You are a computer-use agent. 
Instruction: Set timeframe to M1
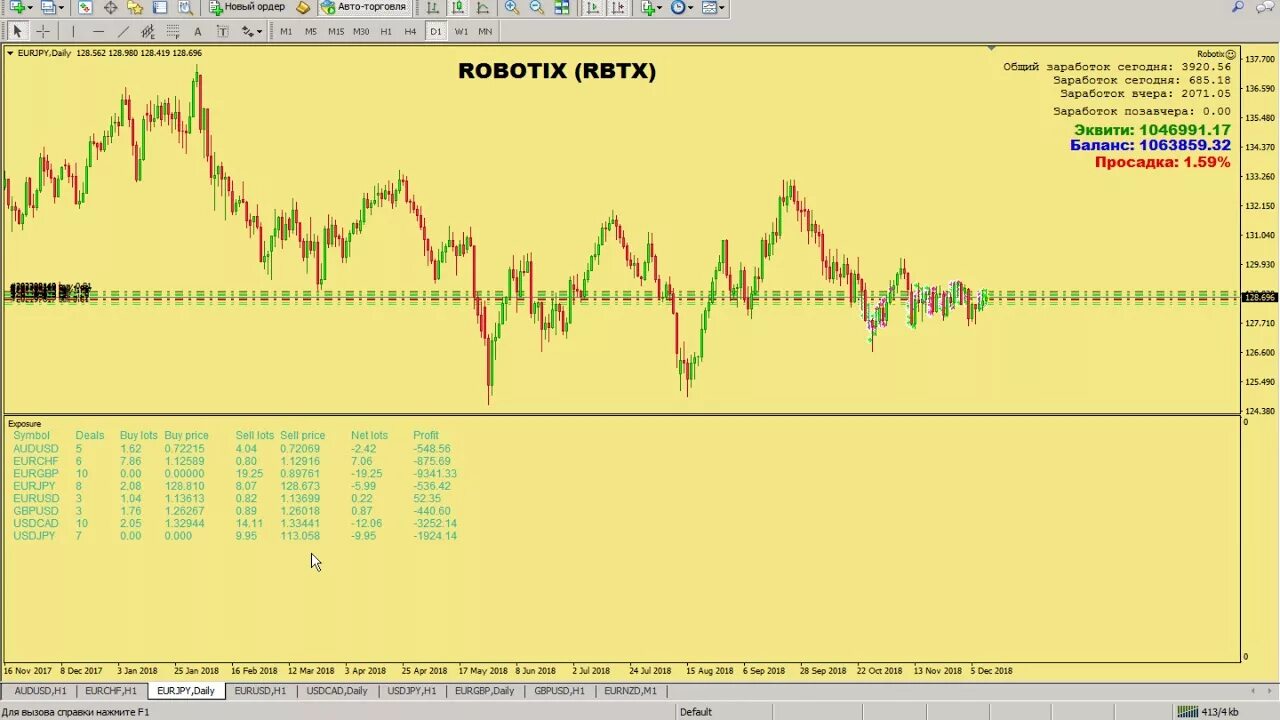(286, 31)
